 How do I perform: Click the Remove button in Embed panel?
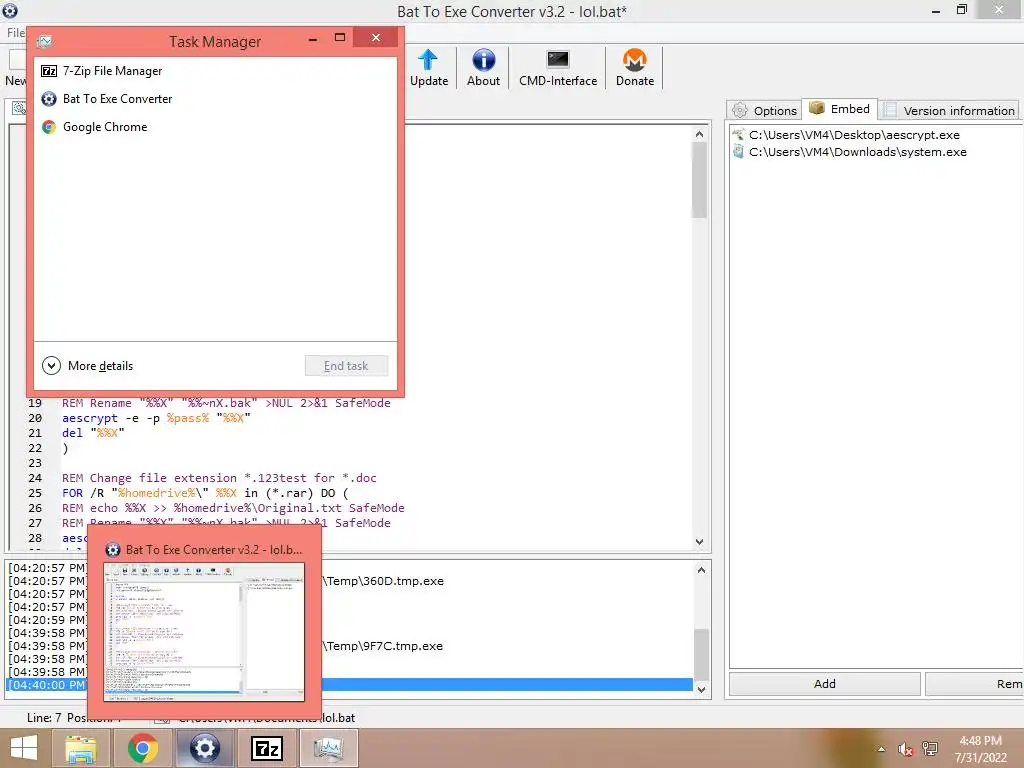974,684
